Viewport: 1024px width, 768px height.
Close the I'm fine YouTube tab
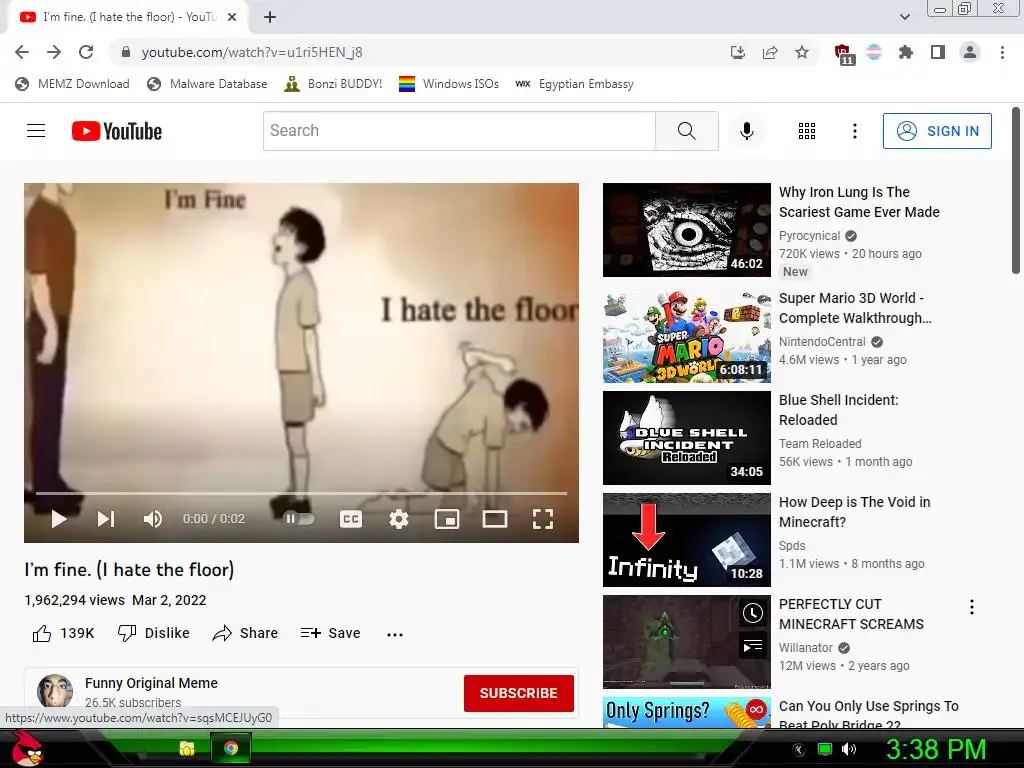coord(232,17)
